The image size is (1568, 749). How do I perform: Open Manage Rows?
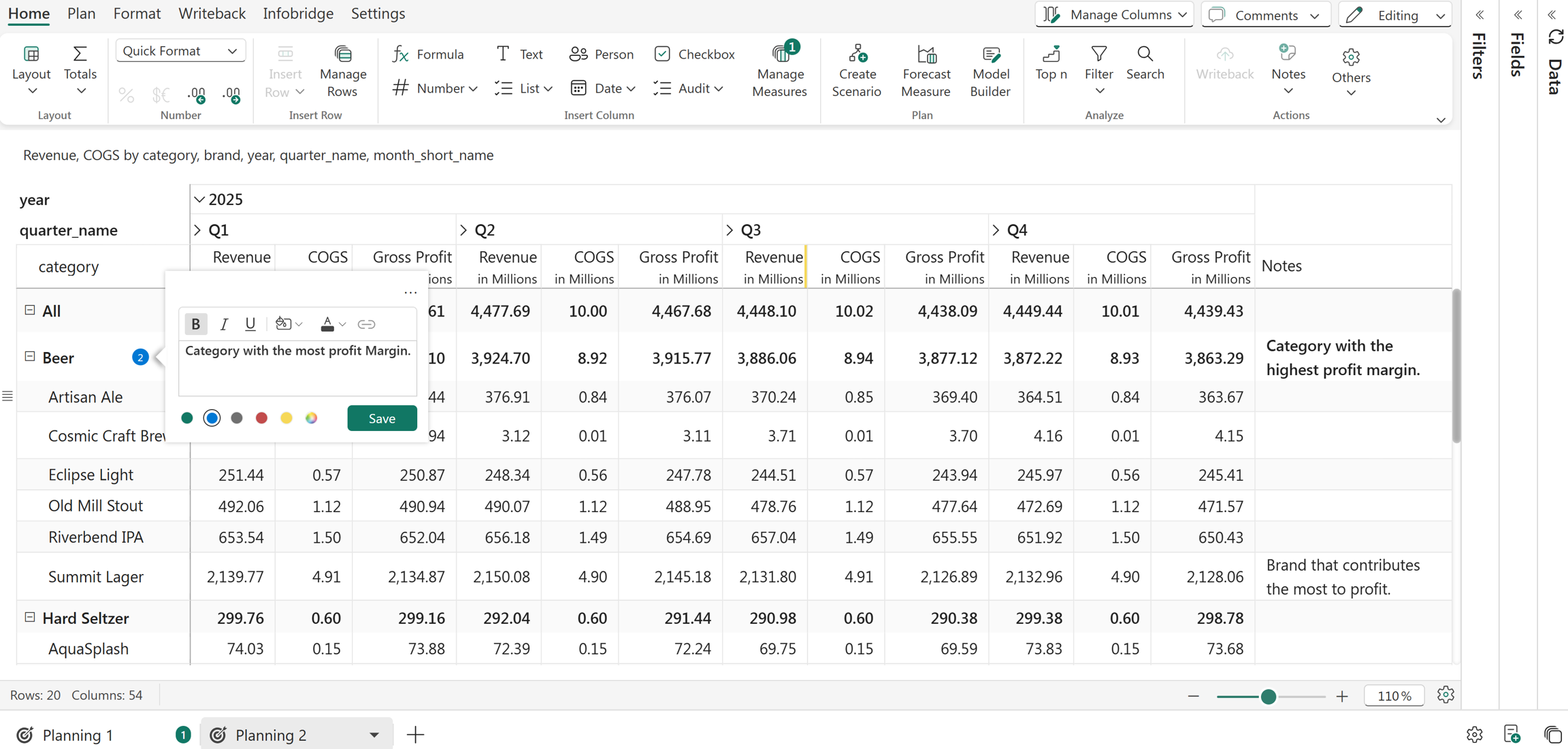(x=342, y=71)
